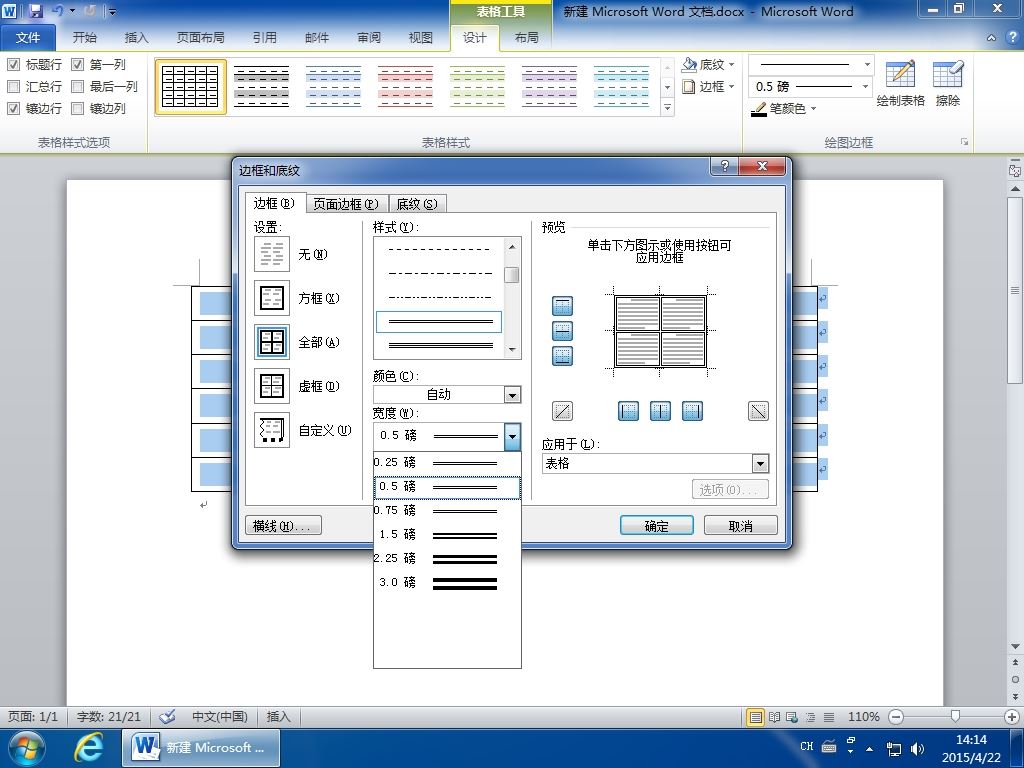The image size is (1024, 768).
Task: Select the 自定义 (Custom) border setting icon
Action: point(272,430)
